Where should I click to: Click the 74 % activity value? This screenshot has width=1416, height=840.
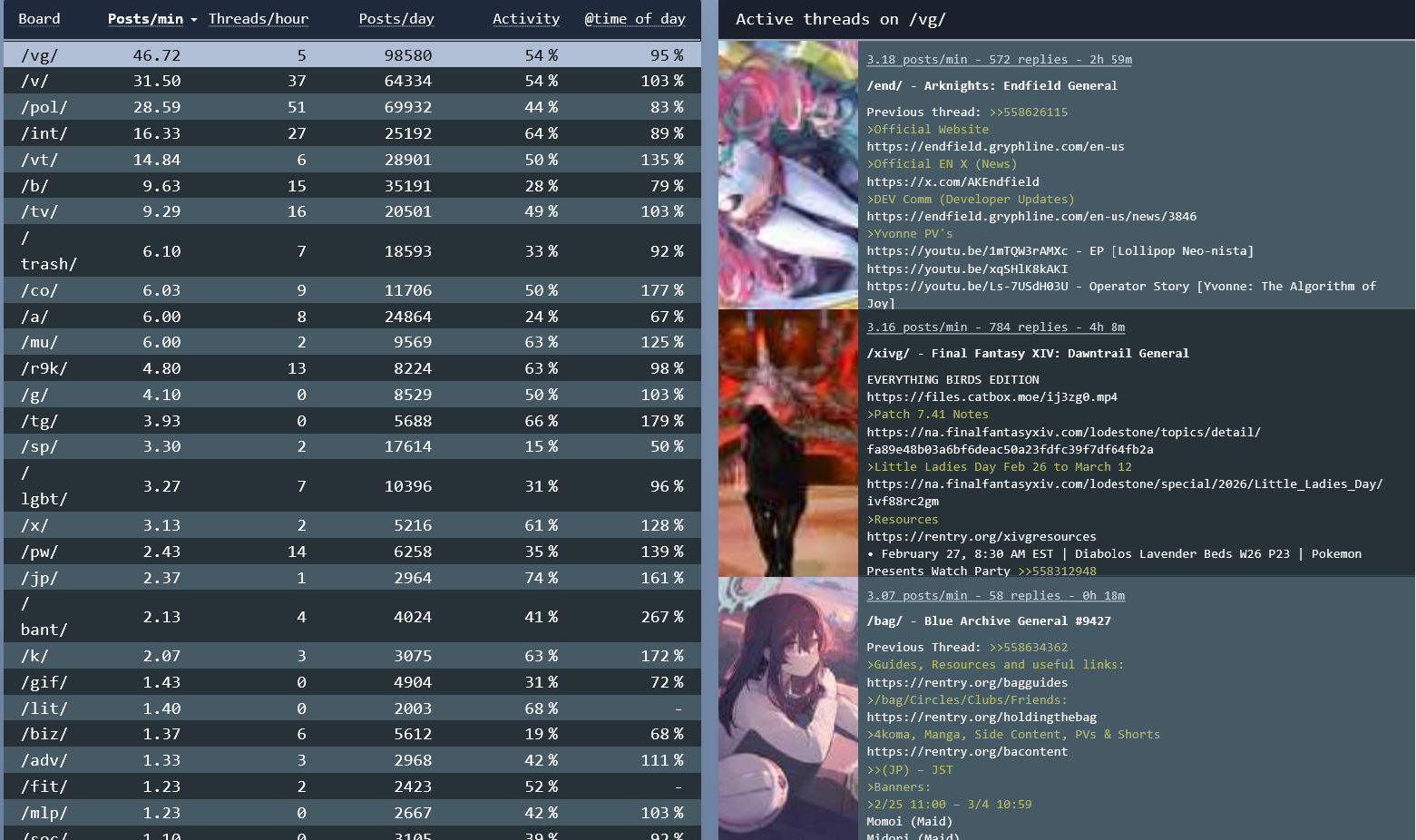[x=542, y=578]
